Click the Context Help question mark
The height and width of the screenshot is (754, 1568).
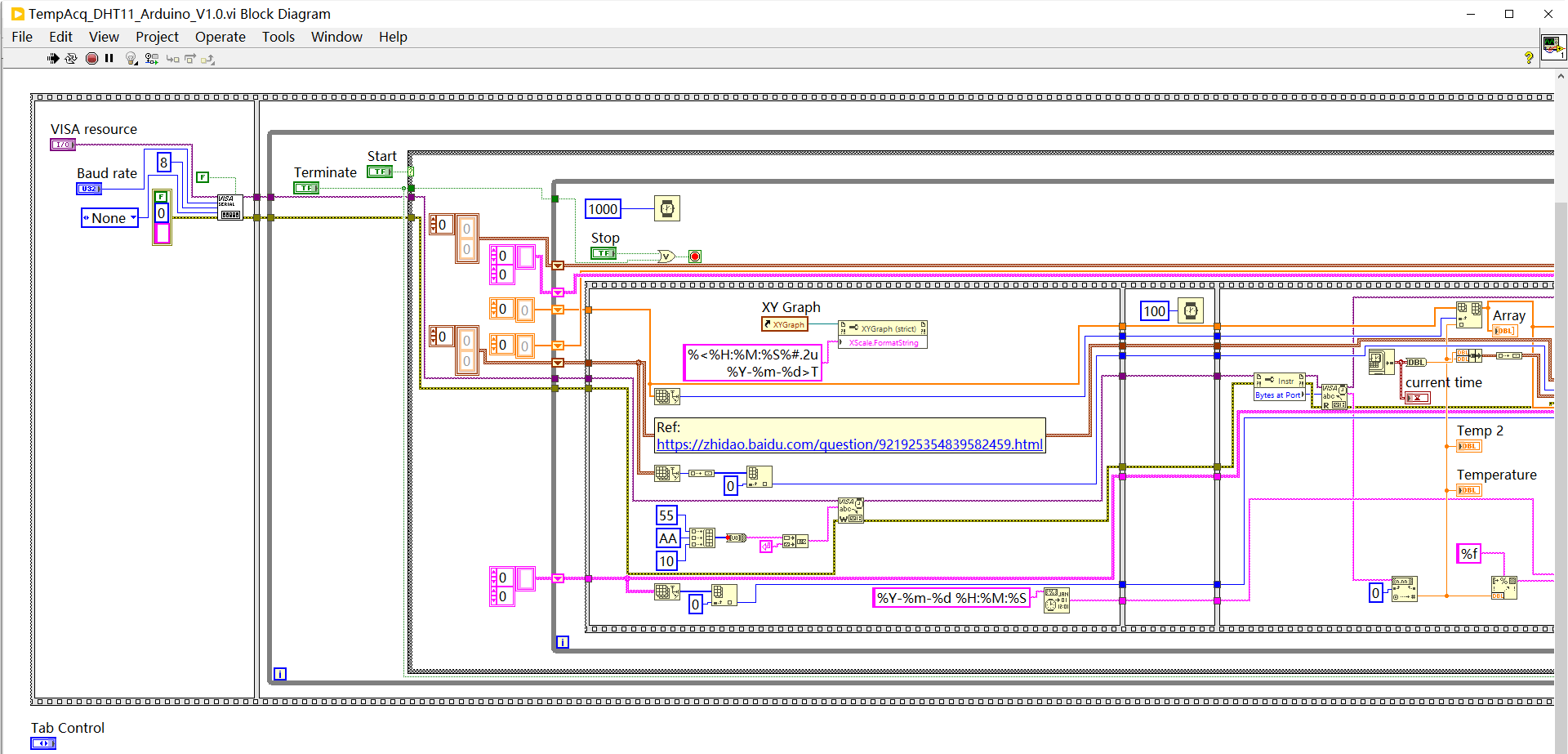pyautogui.click(x=1529, y=57)
